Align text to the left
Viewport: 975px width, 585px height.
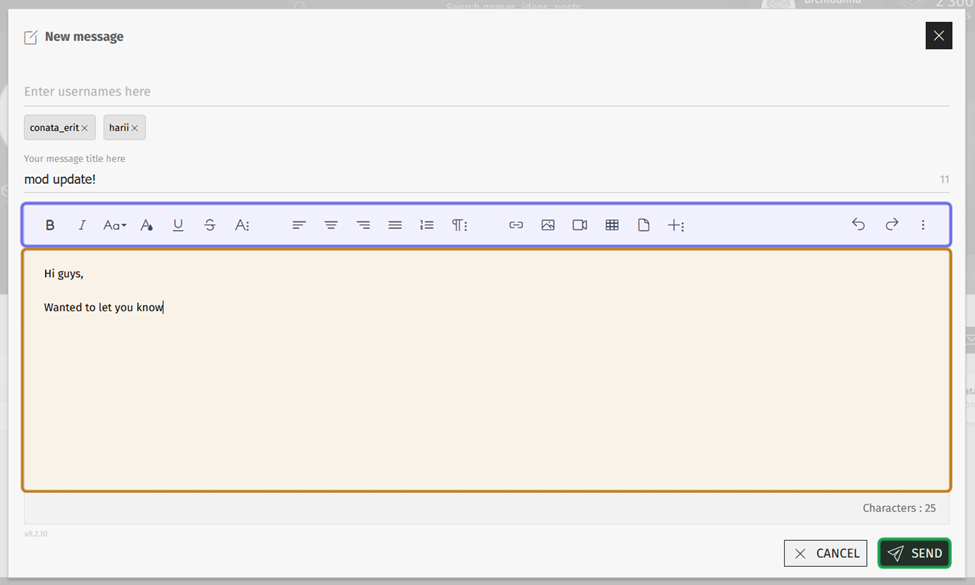299,225
